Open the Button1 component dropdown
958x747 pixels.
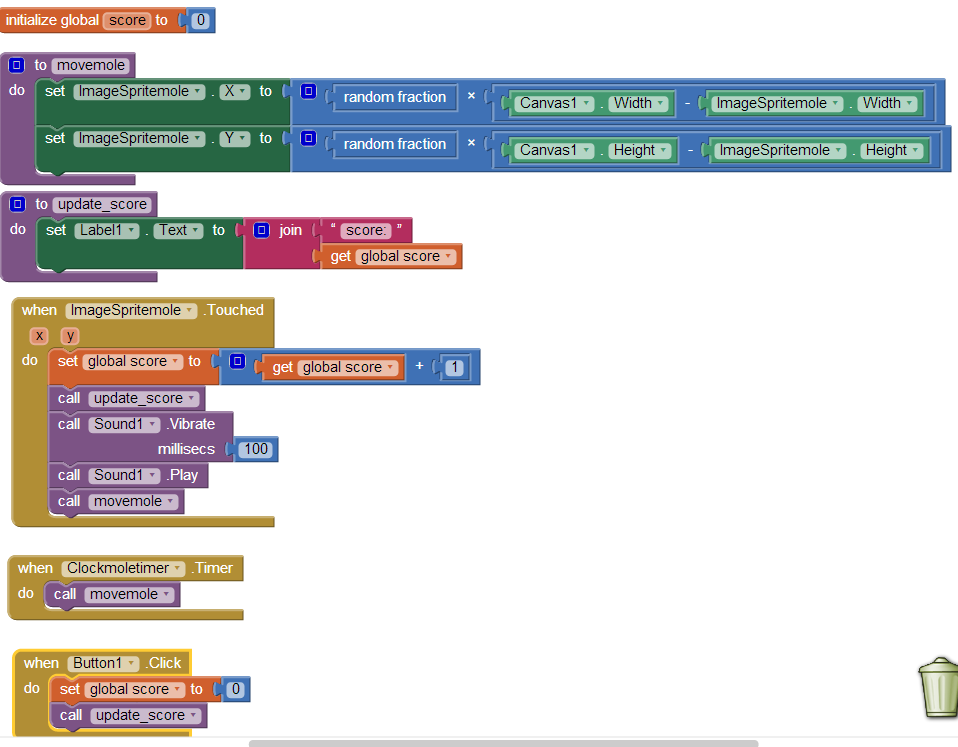[x=103, y=663]
